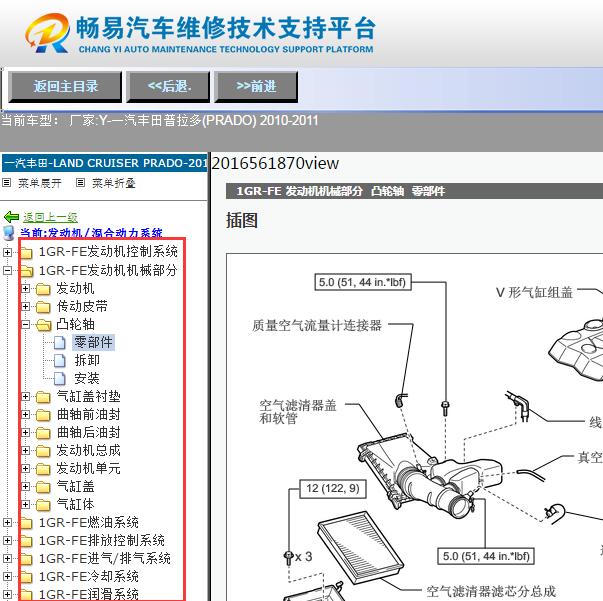Click folder icon beside 曲轴后油封
603x601 pixels.
[43, 433]
